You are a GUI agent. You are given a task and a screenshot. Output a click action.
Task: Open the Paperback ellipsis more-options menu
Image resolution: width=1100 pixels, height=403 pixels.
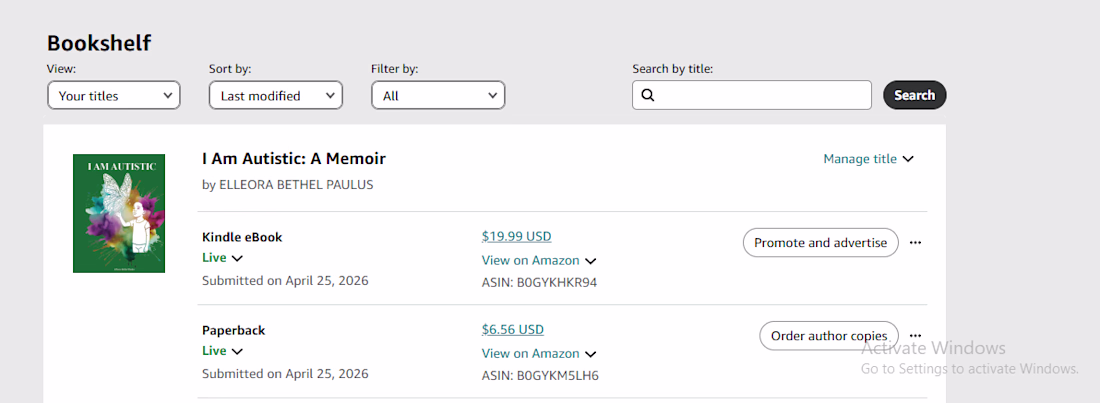[915, 336]
